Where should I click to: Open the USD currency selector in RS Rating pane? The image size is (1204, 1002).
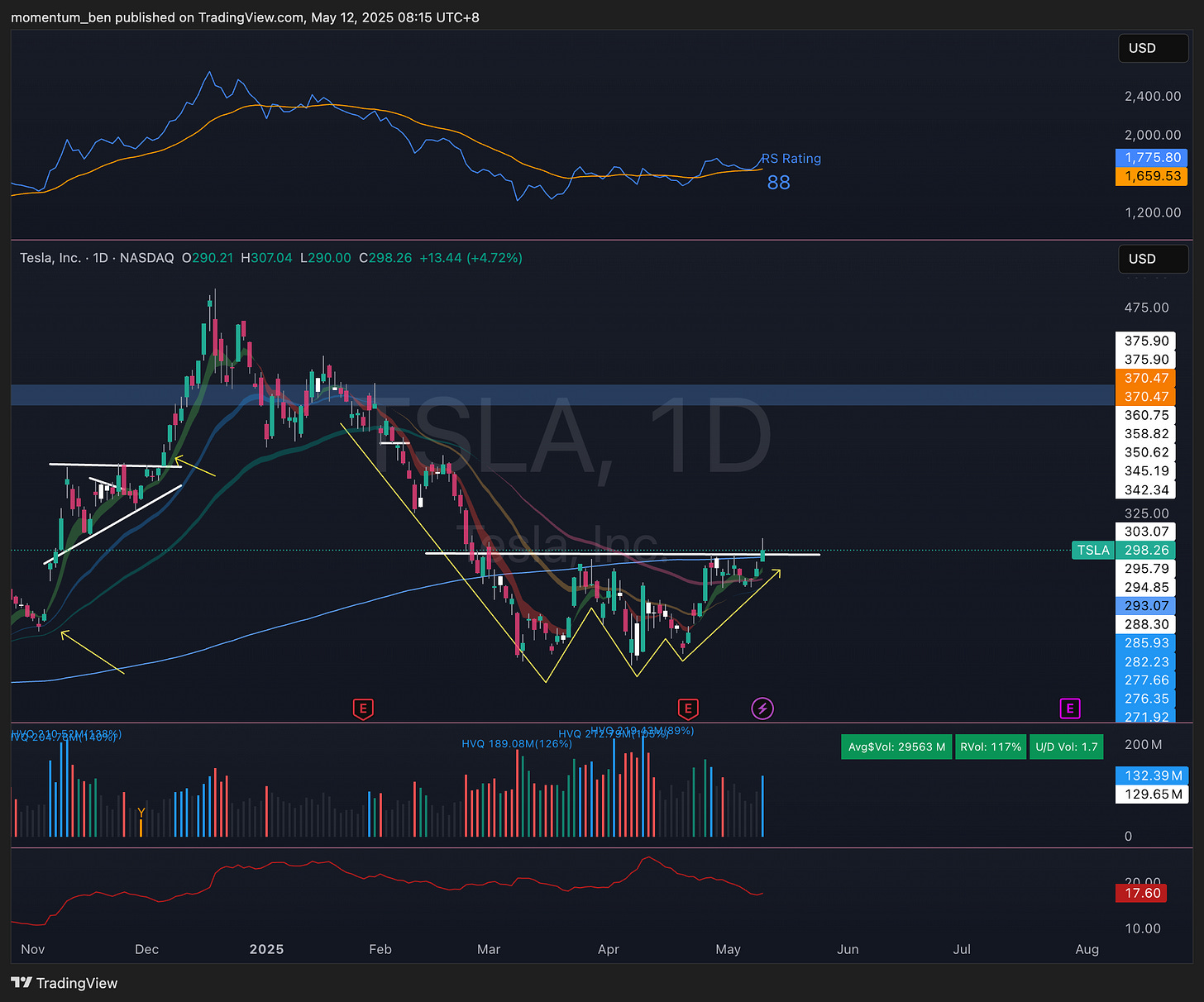[x=1153, y=48]
